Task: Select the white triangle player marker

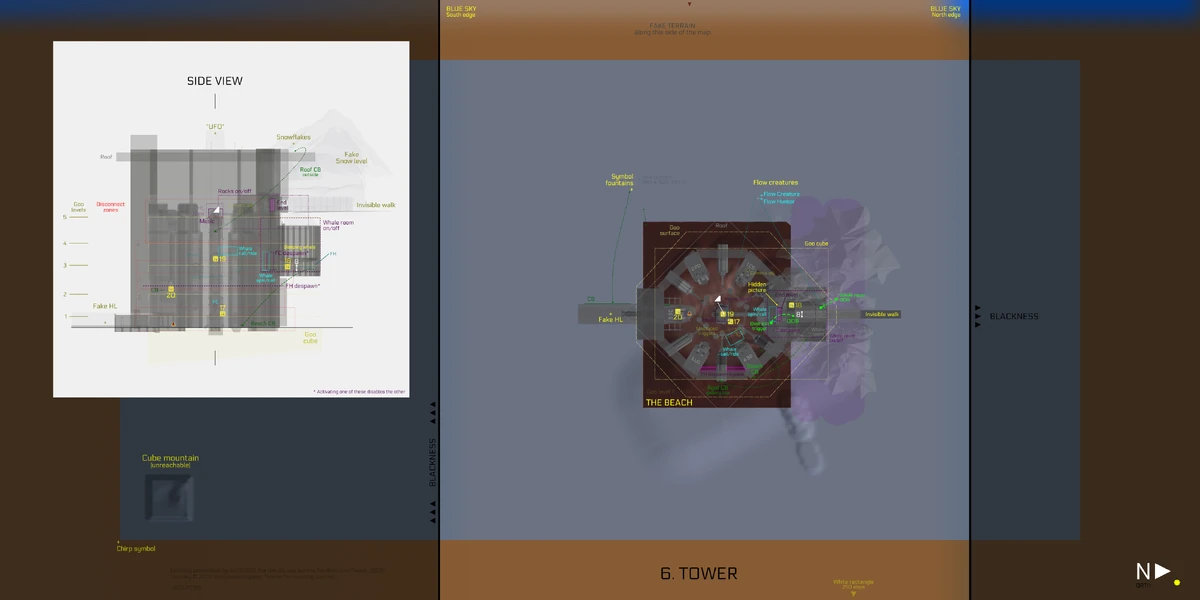Action: [718, 299]
